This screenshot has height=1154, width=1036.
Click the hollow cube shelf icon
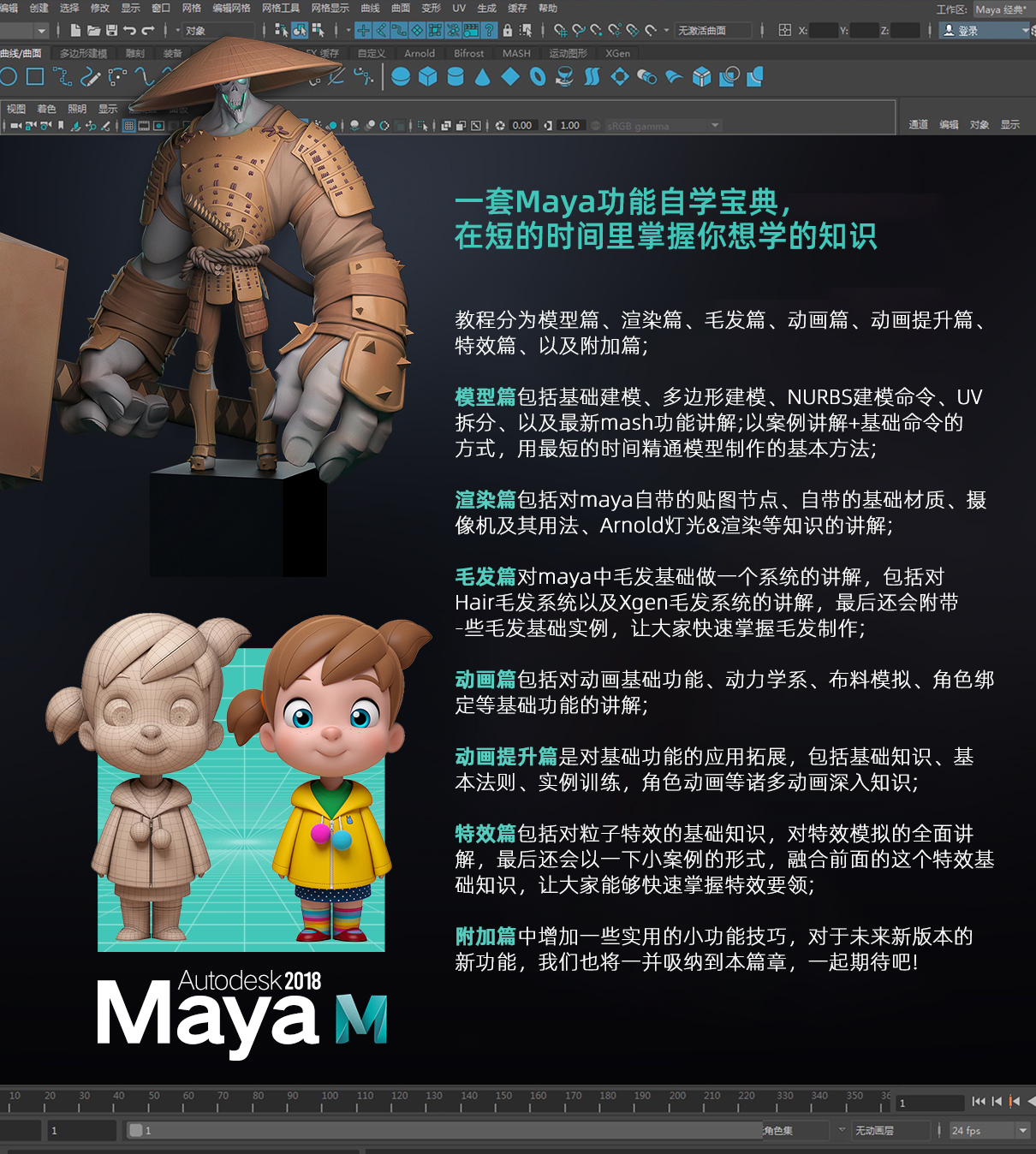click(x=701, y=77)
